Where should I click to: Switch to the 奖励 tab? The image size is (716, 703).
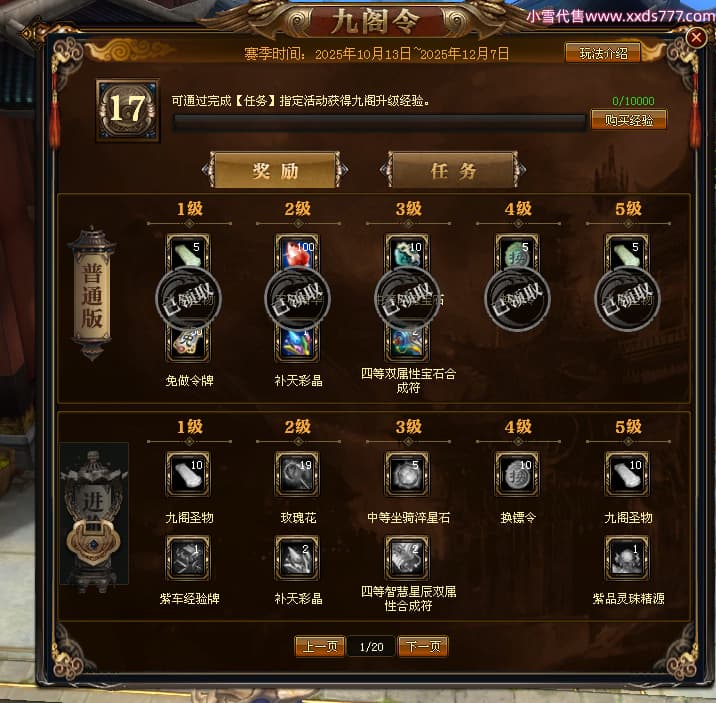coord(275,170)
